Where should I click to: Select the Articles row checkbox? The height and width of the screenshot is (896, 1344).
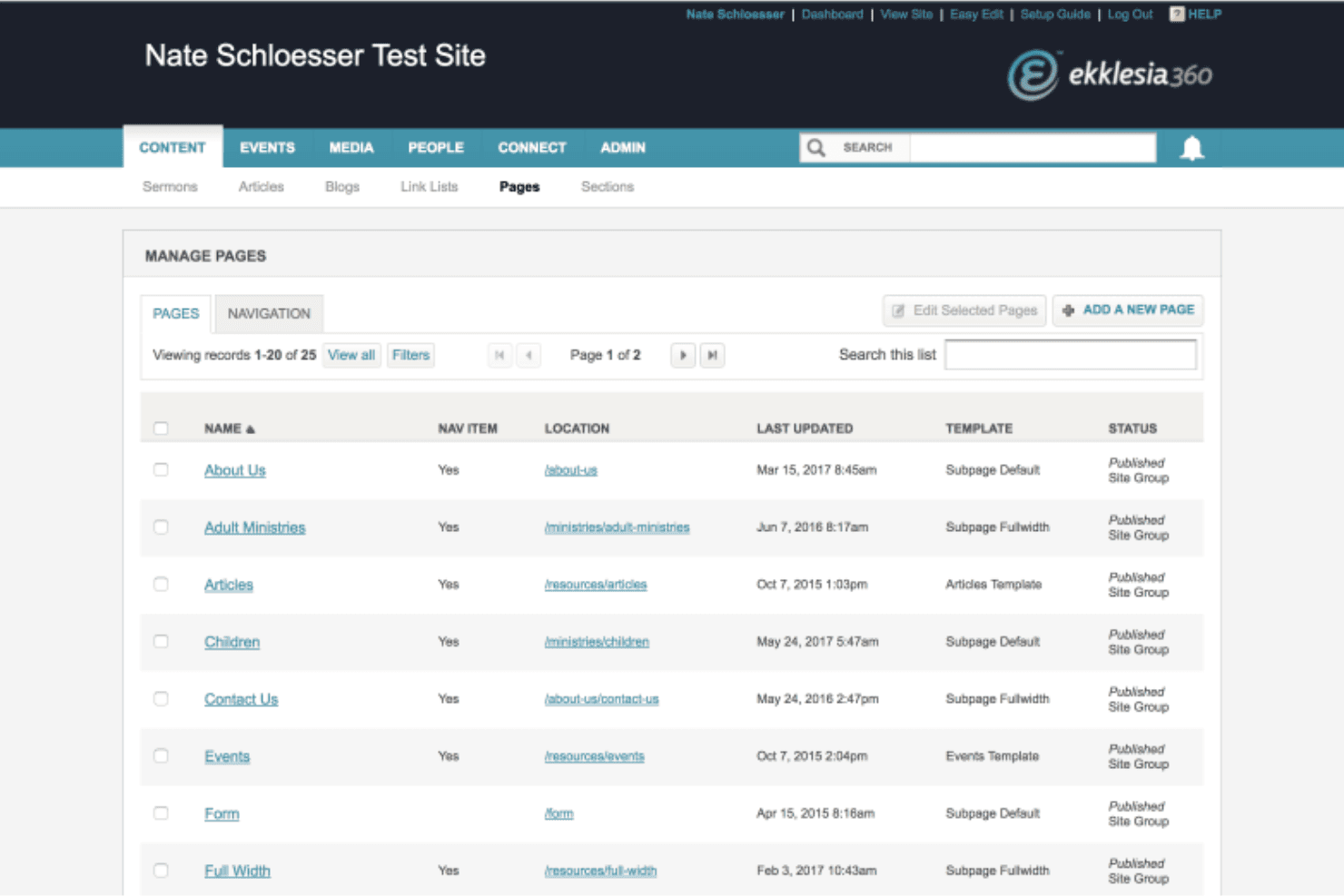point(161,585)
